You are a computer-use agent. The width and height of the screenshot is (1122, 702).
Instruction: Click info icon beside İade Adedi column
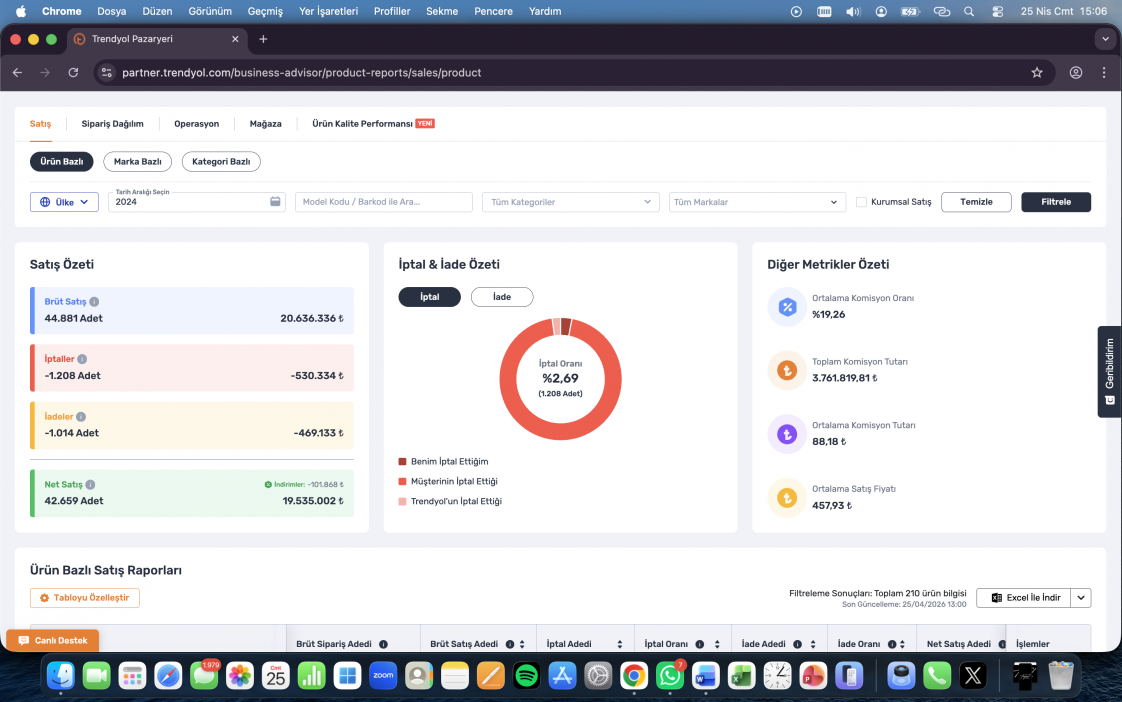[797, 644]
